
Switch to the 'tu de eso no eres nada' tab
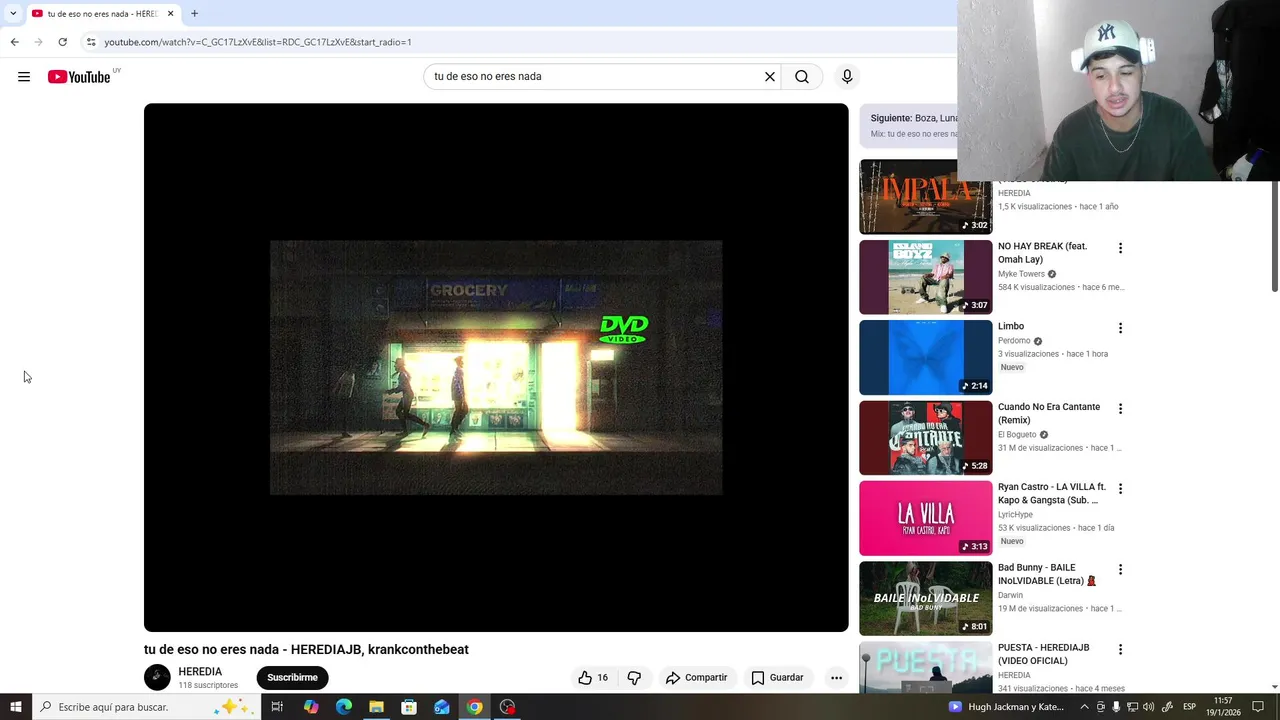coord(102,14)
